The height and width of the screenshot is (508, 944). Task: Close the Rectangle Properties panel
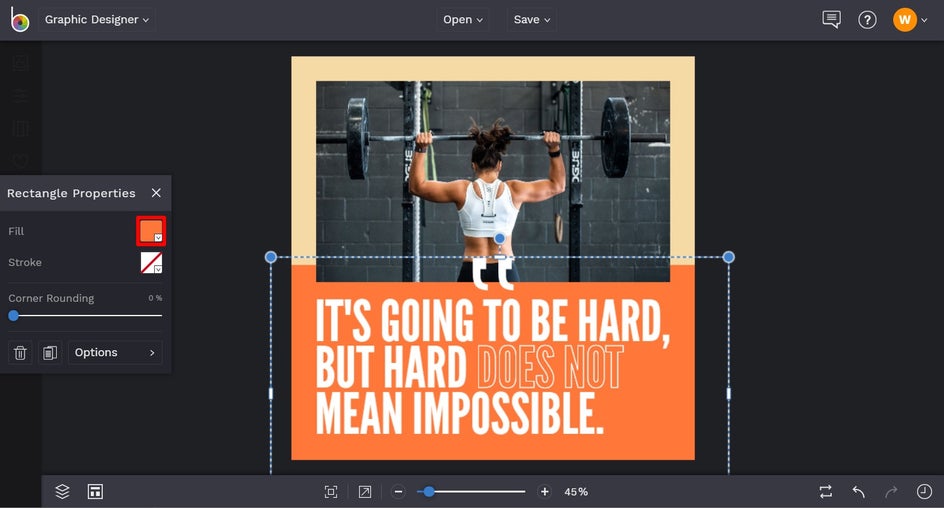(156, 193)
